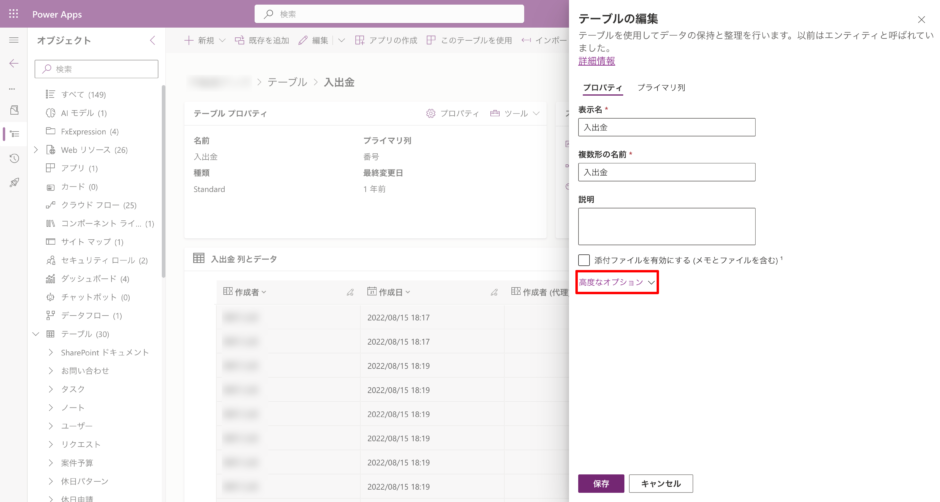Open the app launcher waffle icon
940x502 pixels.
click(x=13, y=14)
